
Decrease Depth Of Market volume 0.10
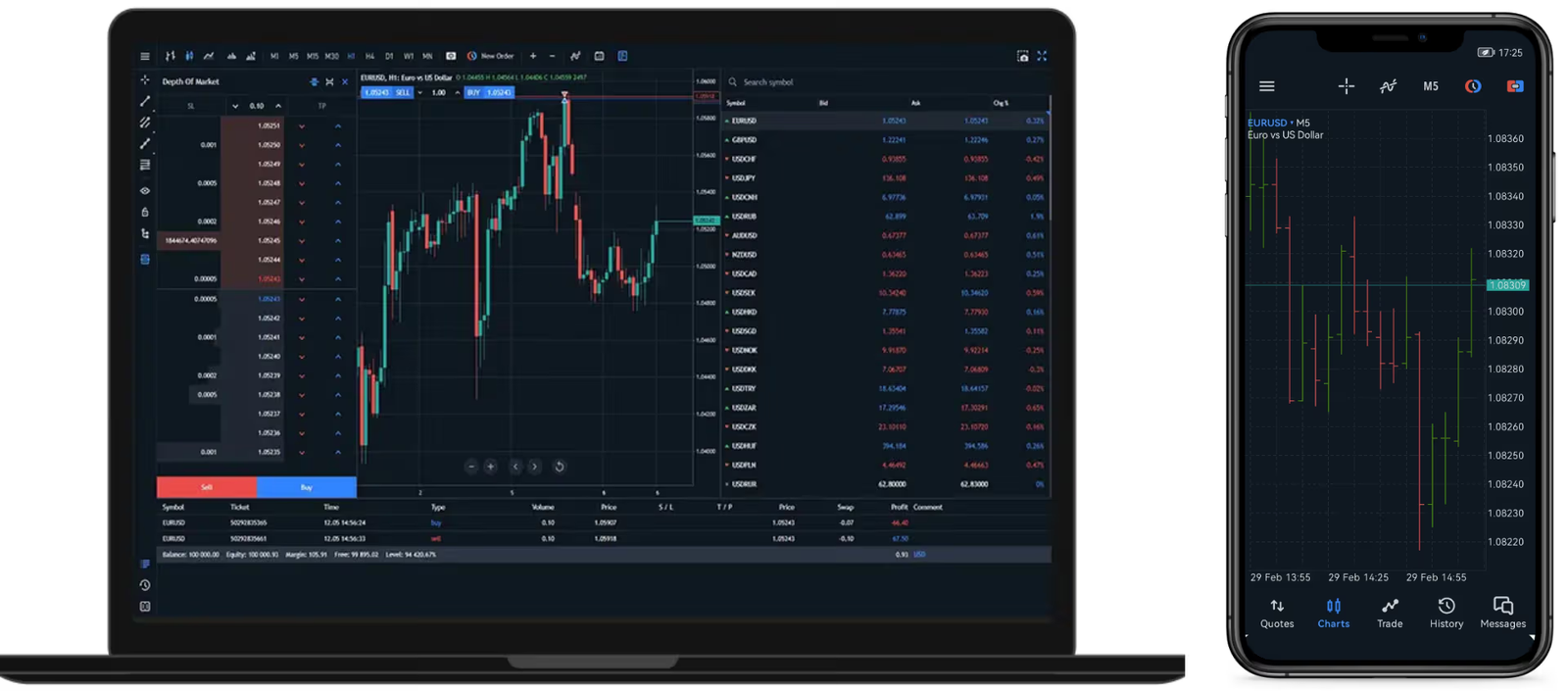click(x=235, y=106)
